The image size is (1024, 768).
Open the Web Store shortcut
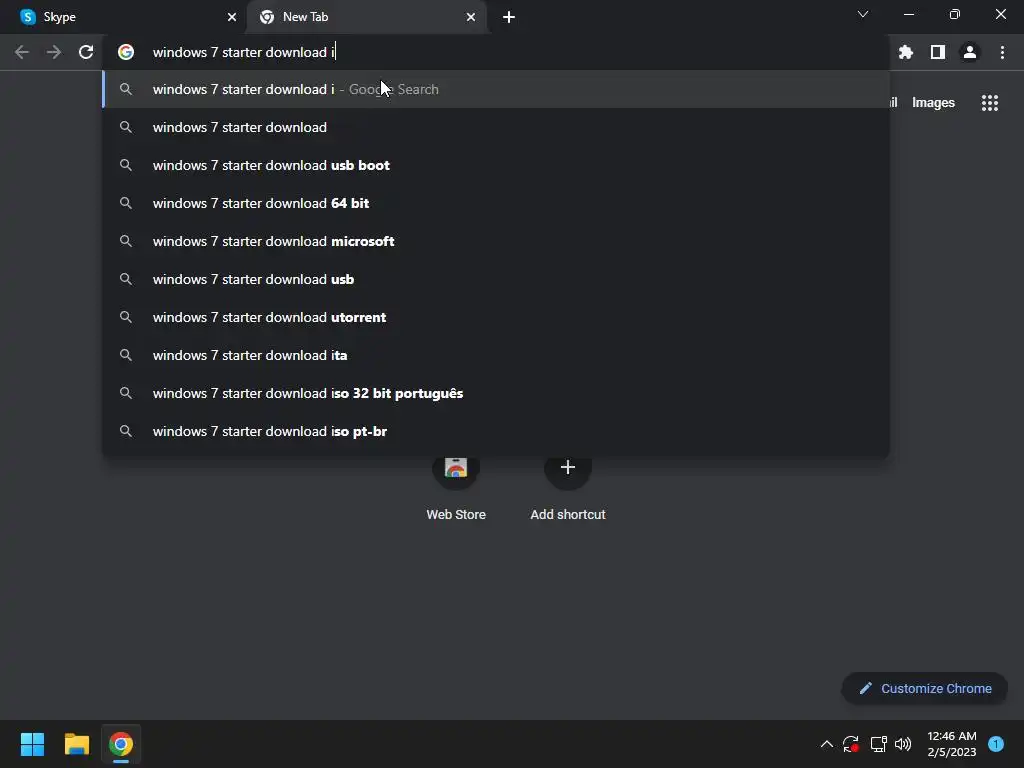tap(456, 487)
